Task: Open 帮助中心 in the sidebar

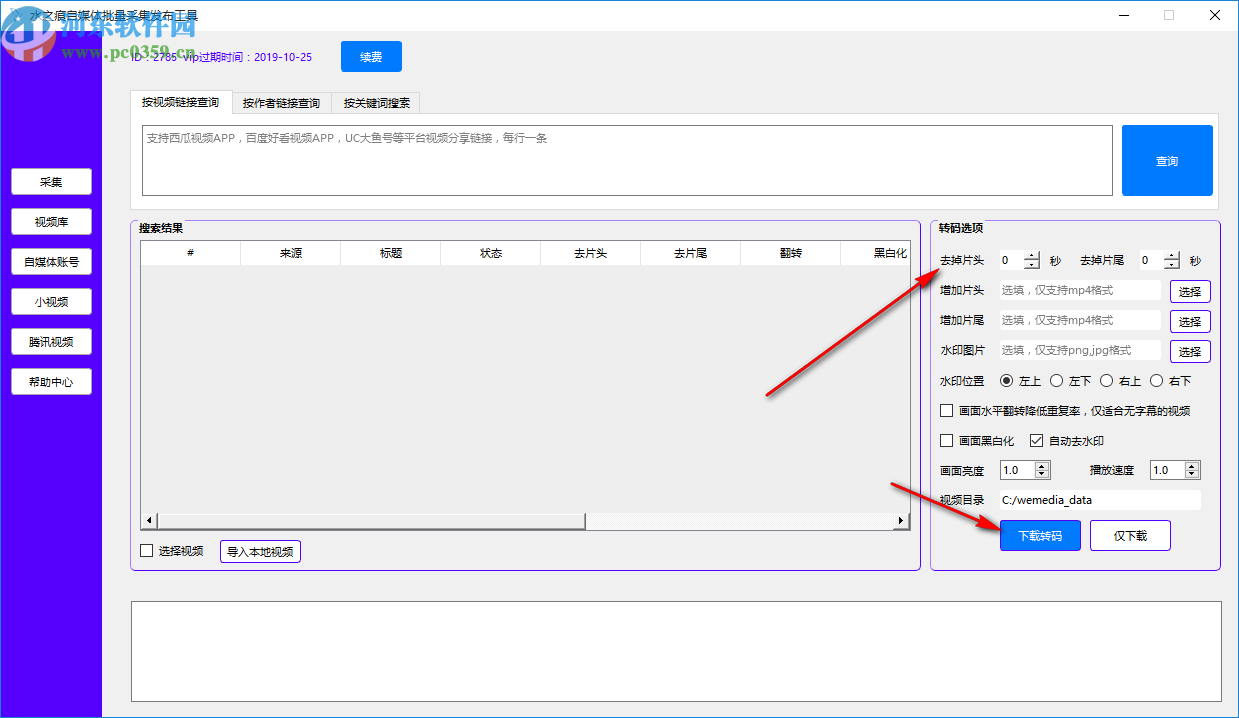Action: click(x=51, y=382)
